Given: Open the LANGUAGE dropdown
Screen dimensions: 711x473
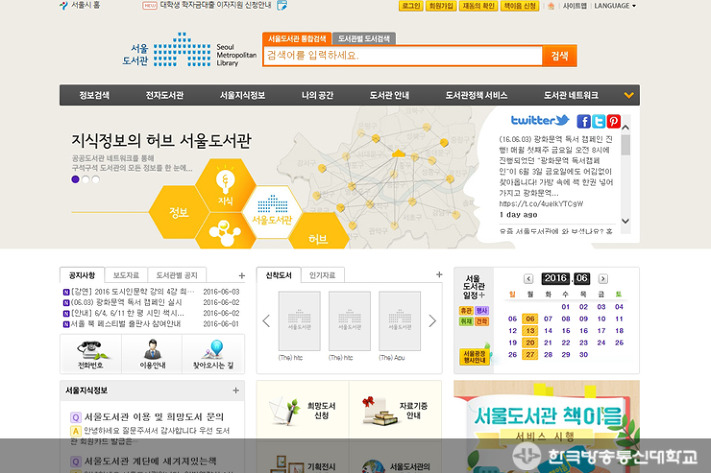Looking at the screenshot, I should tap(615, 6).
